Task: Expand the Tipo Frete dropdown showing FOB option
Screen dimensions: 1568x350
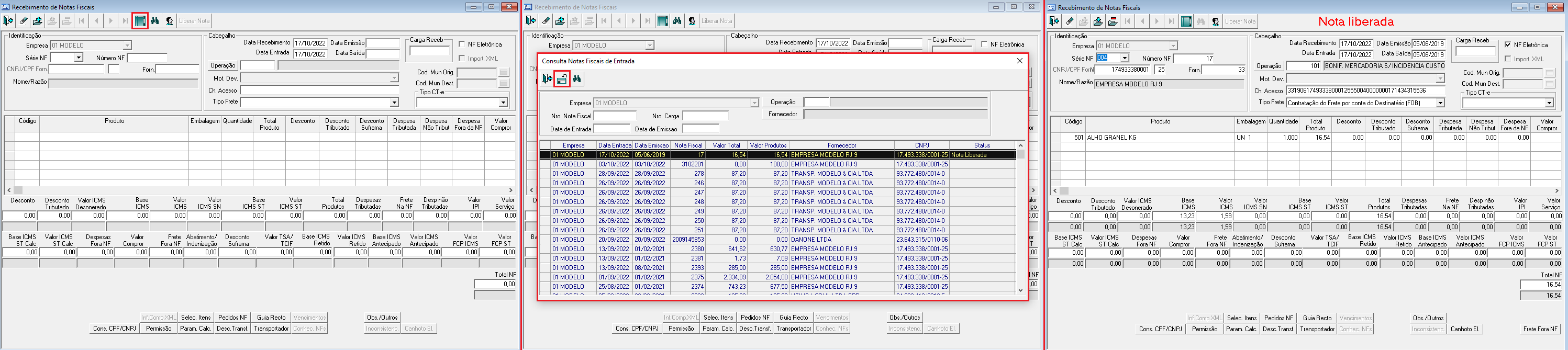Action: point(1440,103)
